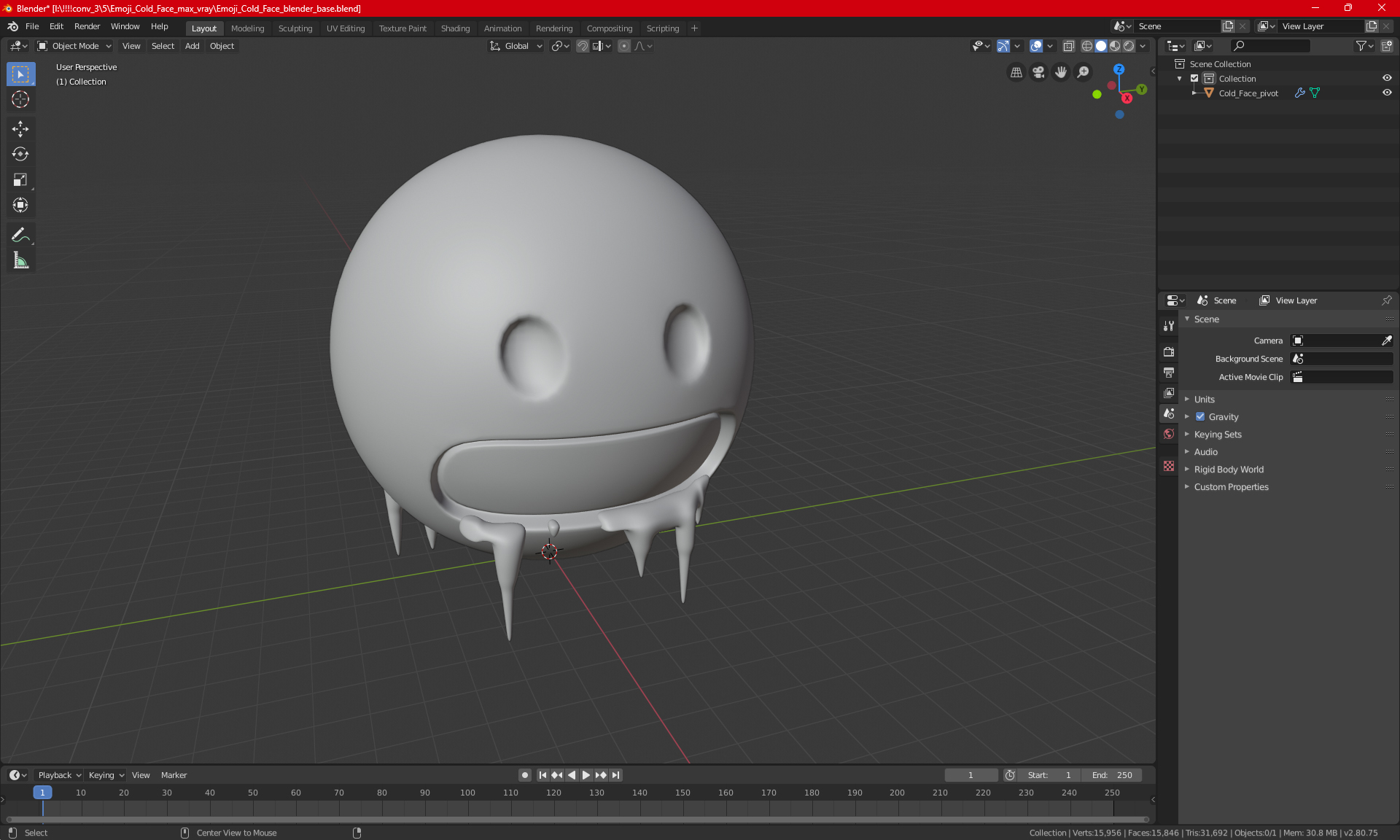Image resolution: width=1400 pixels, height=840 pixels.
Task: Toggle viewport overlays
Action: point(1036,46)
